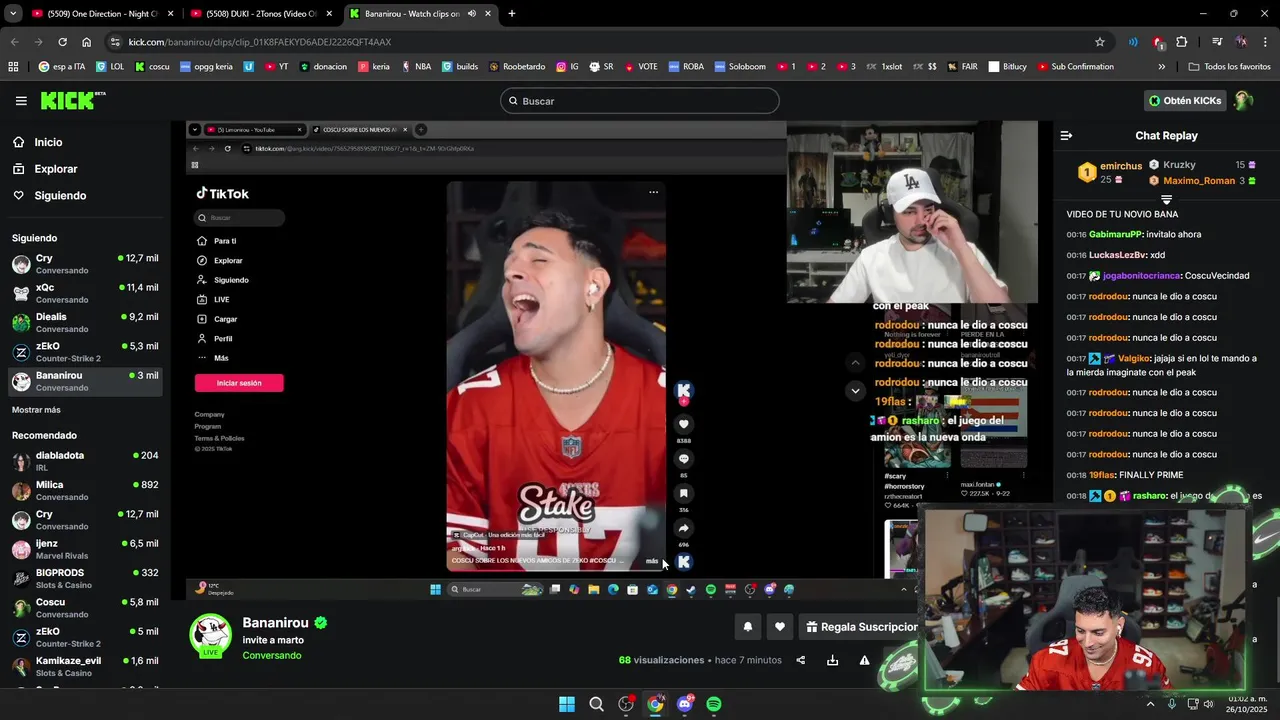The width and height of the screenshot is (1280, 720).
Task: Open the Todos los favoritos folder
Action: [1229, 67]
